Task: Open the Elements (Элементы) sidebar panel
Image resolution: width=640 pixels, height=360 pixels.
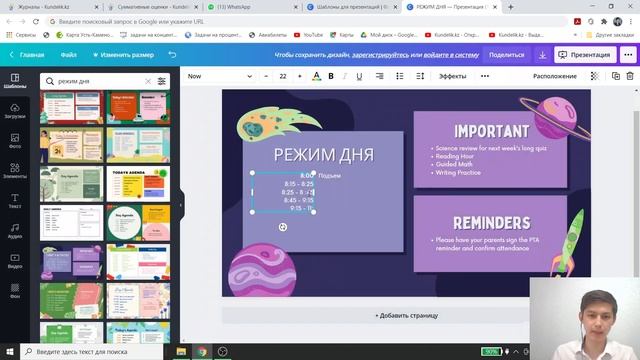Action: click(x=15, y=171)
